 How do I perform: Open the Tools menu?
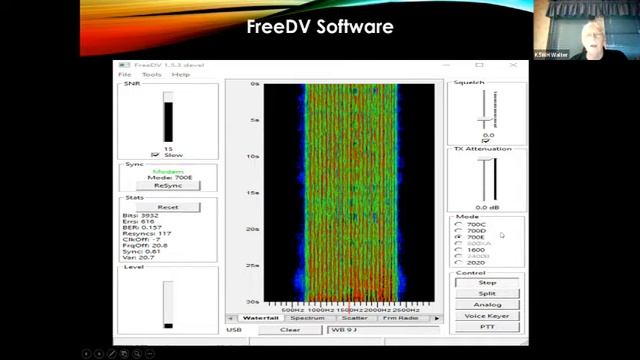(152, 75)
